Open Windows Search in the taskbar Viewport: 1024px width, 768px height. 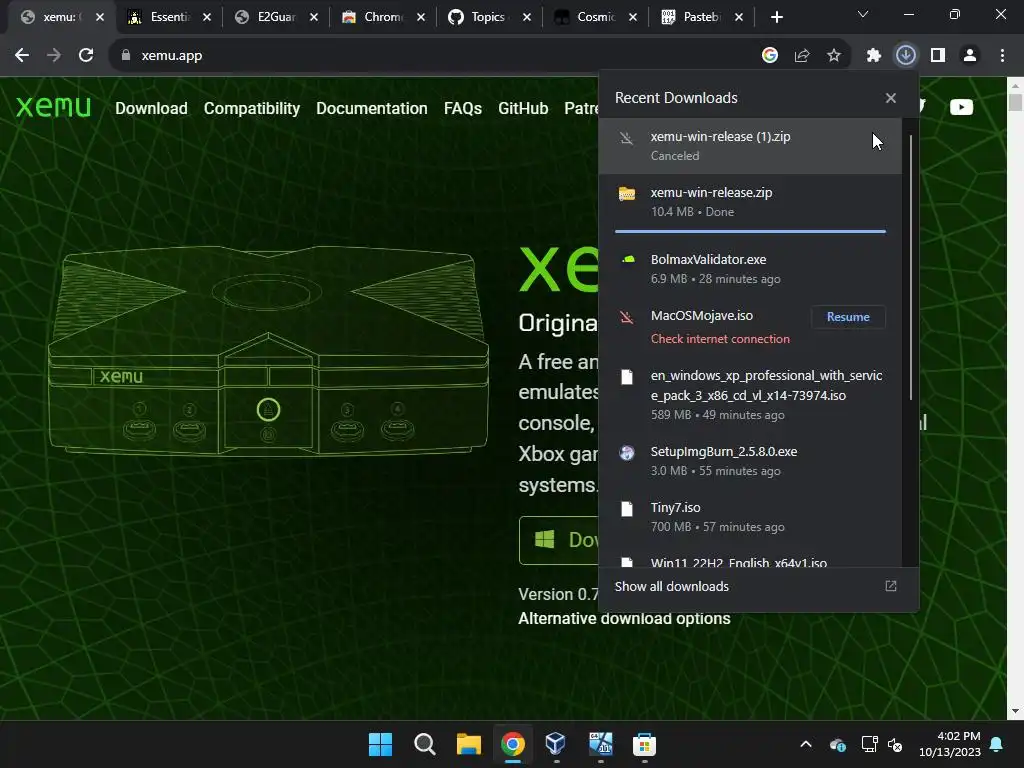(x=424, y=744)
